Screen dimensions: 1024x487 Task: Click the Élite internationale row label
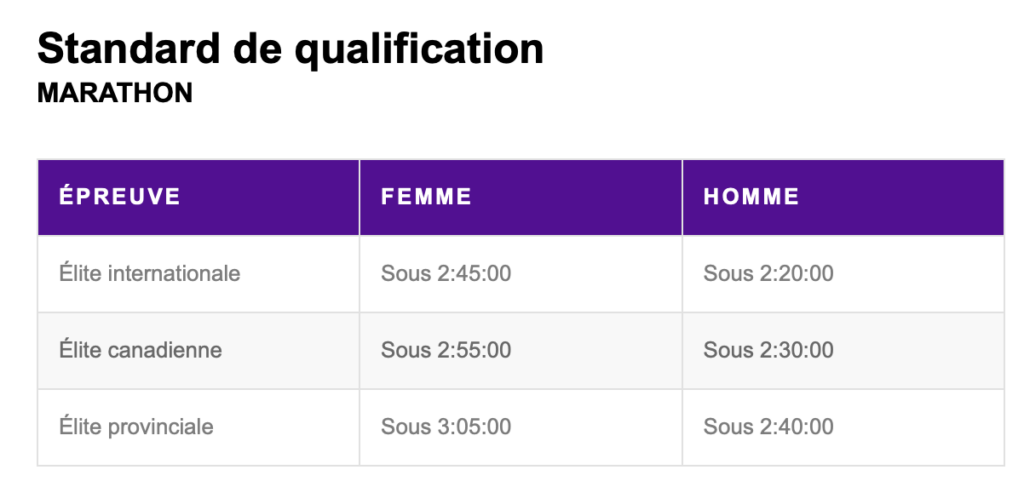point(150,273)
